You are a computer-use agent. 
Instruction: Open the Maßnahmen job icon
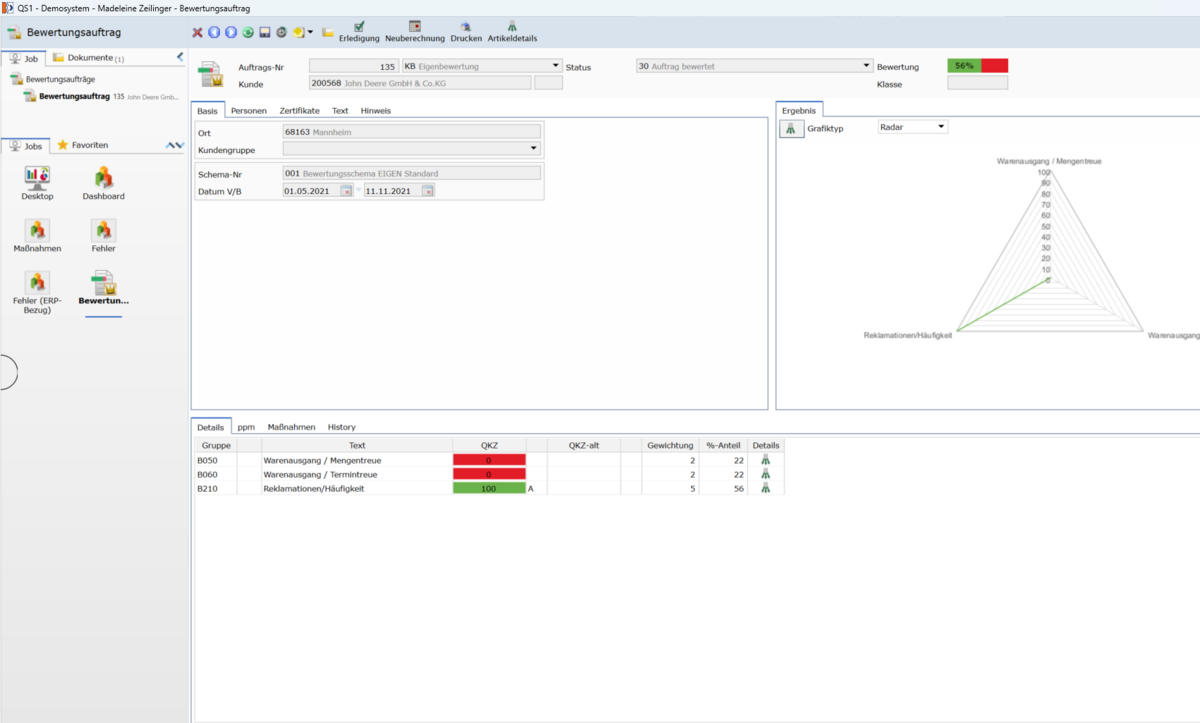coord(37,236)
